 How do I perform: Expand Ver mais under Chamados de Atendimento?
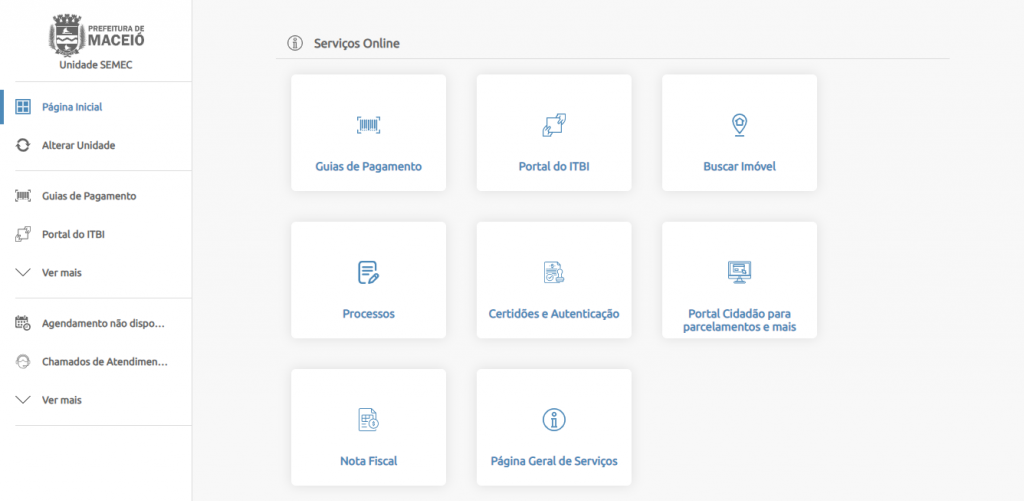[x=49, y=400]
